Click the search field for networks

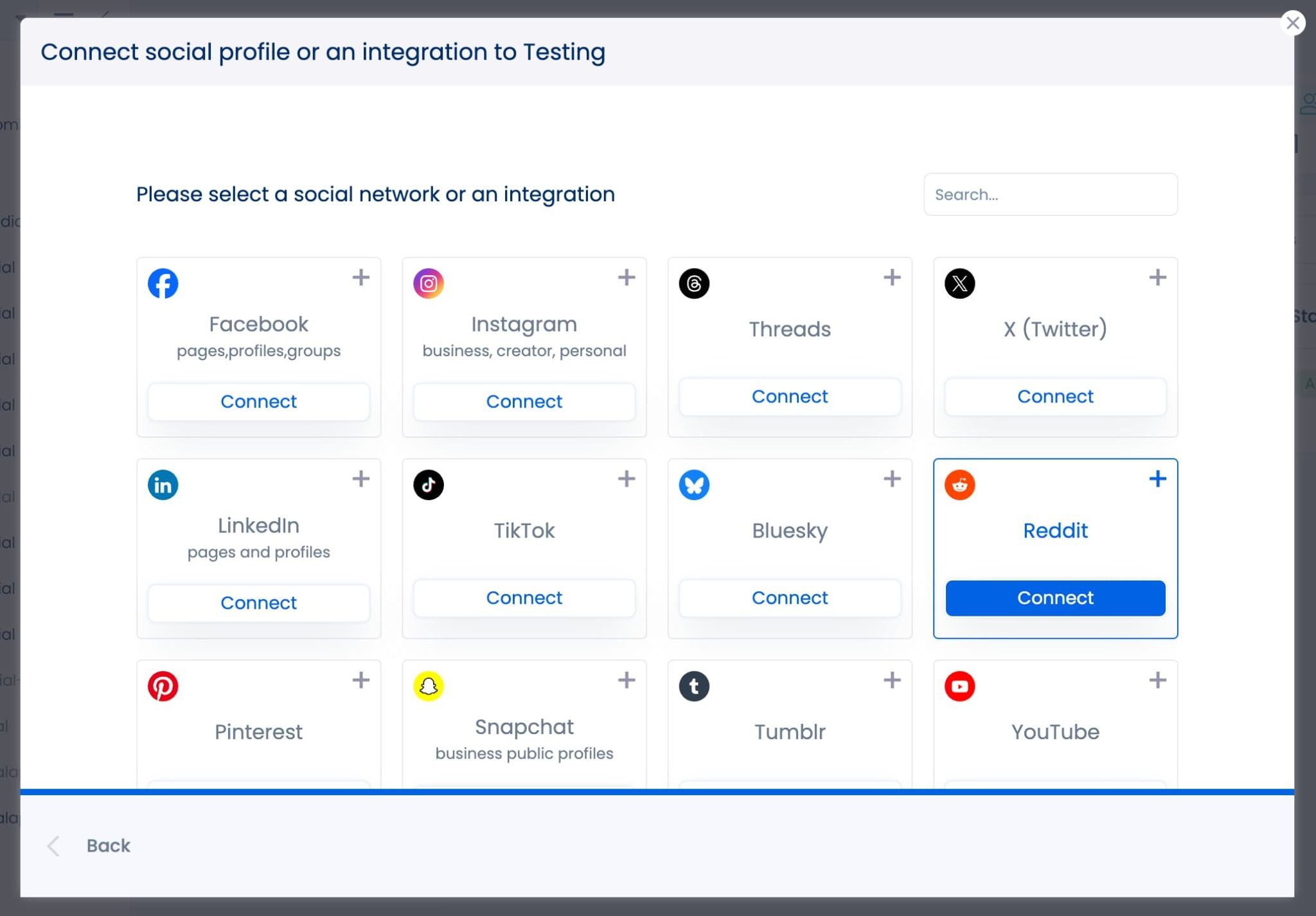coord(1050,194)
